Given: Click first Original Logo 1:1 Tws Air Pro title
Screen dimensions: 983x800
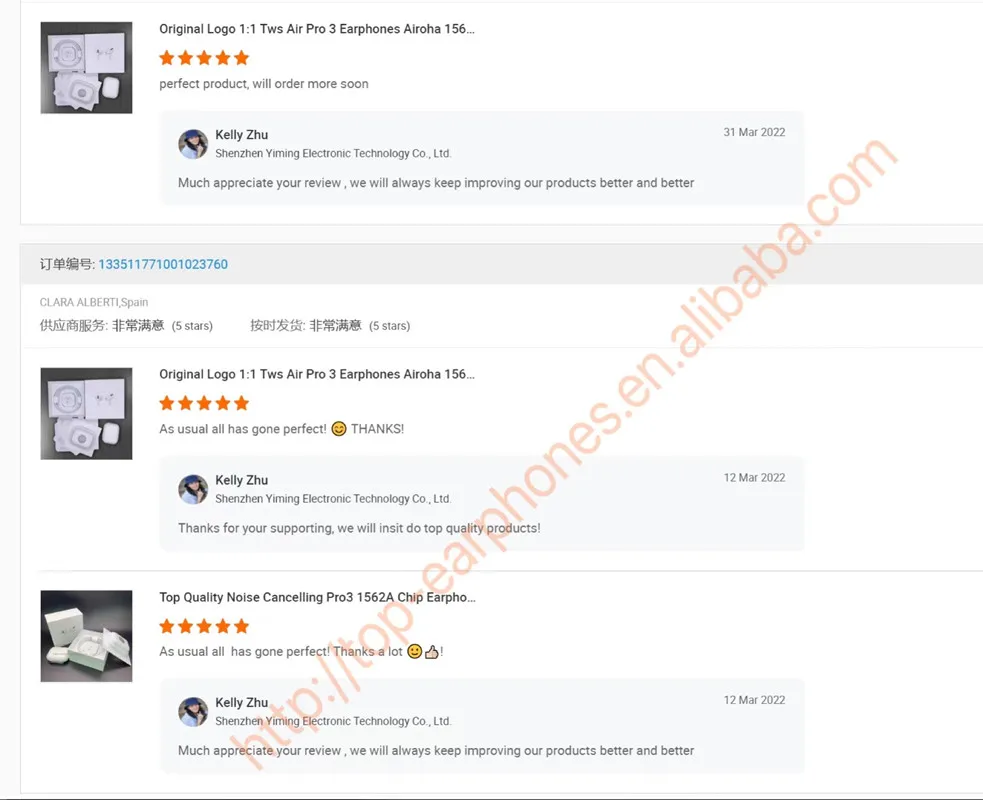Looking at the screenshot, I should click(x=317, y=29).
